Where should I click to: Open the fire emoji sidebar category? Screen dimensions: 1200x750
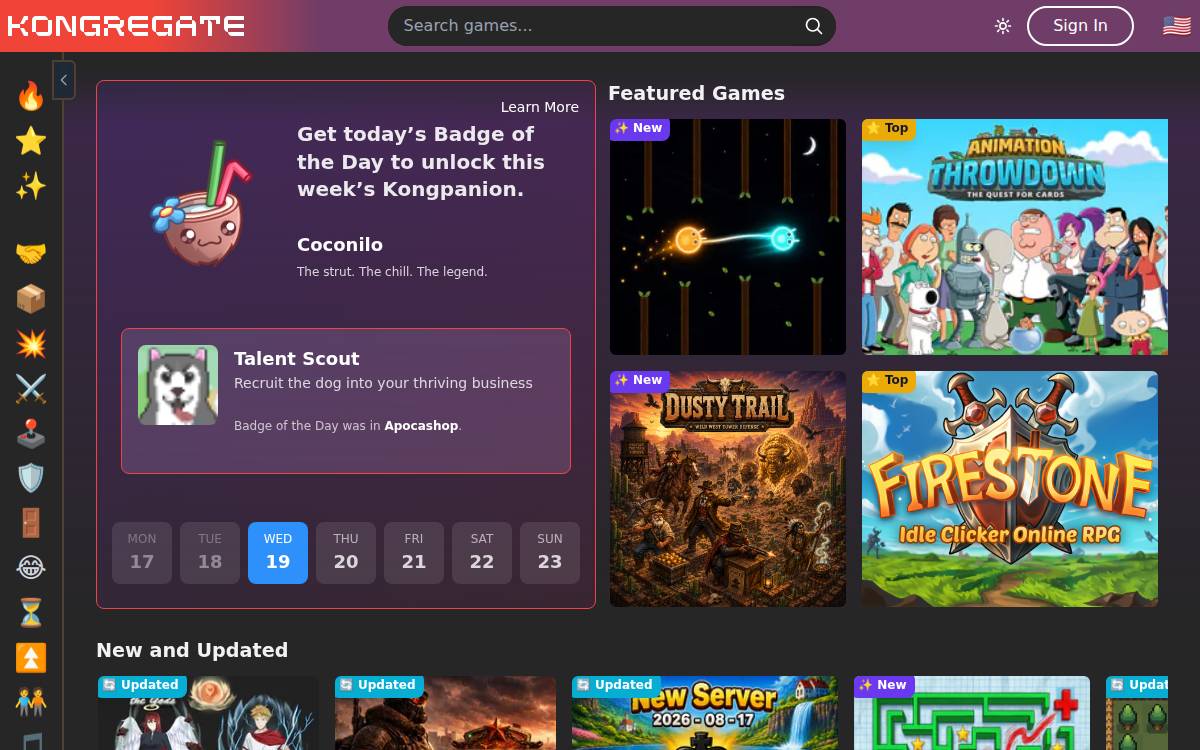[x=31, y=97]
